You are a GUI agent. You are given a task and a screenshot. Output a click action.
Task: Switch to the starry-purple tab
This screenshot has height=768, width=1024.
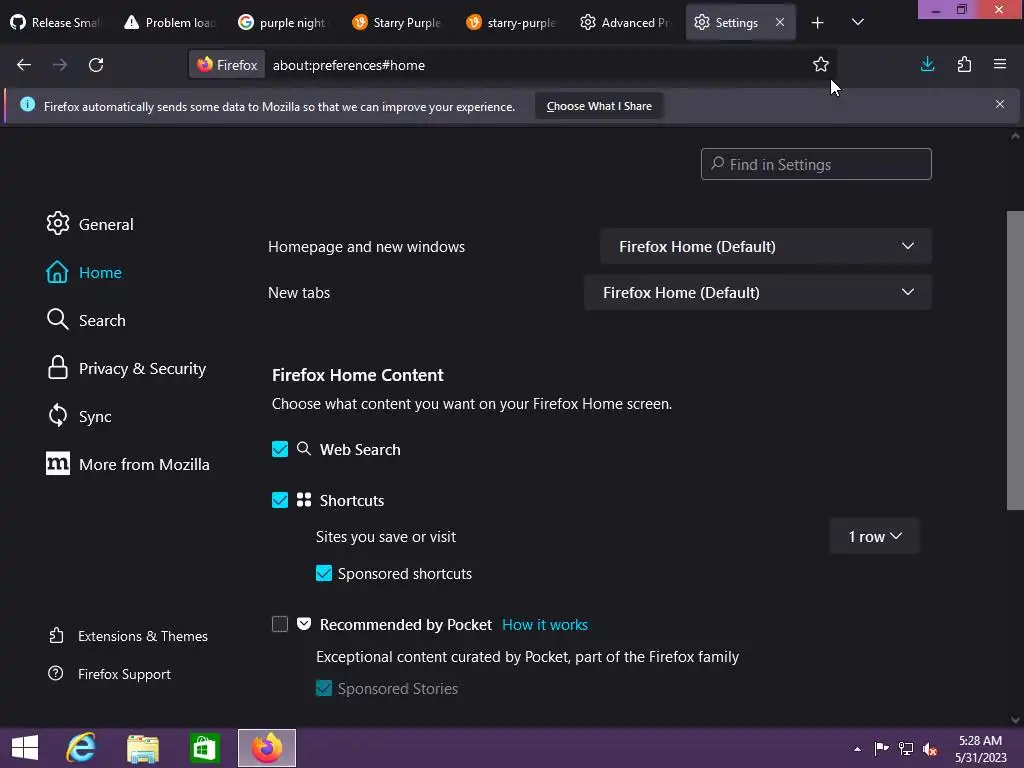tap(513, 22)
